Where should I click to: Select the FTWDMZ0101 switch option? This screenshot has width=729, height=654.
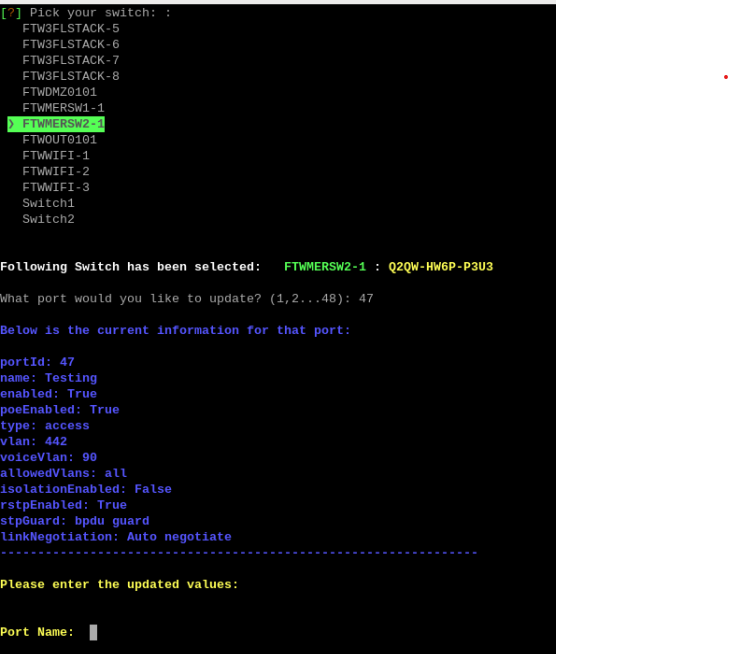(59, 93)
